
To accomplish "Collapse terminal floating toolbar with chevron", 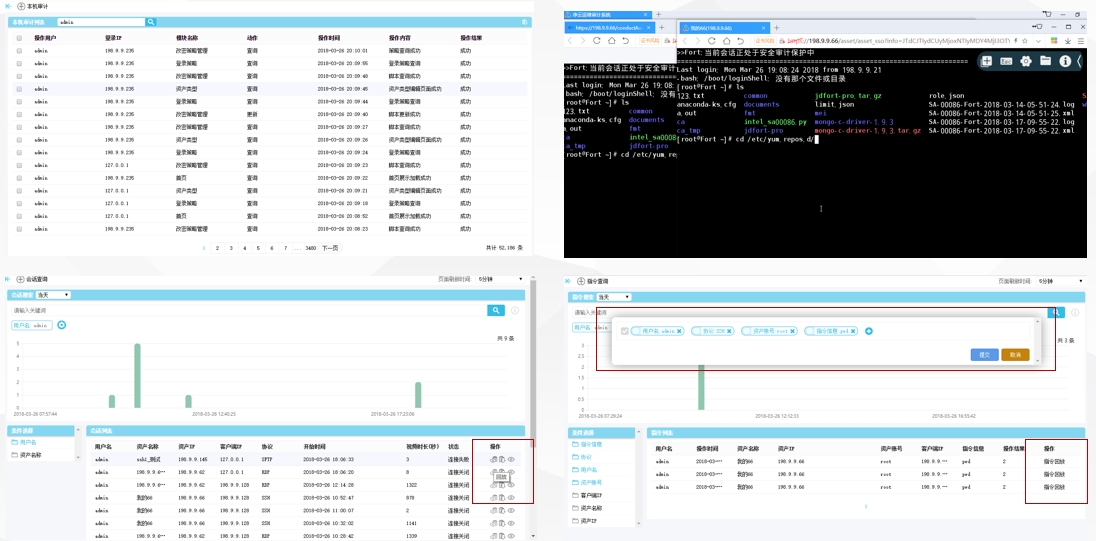I will pyautogui.click(x=1079, y=62).
